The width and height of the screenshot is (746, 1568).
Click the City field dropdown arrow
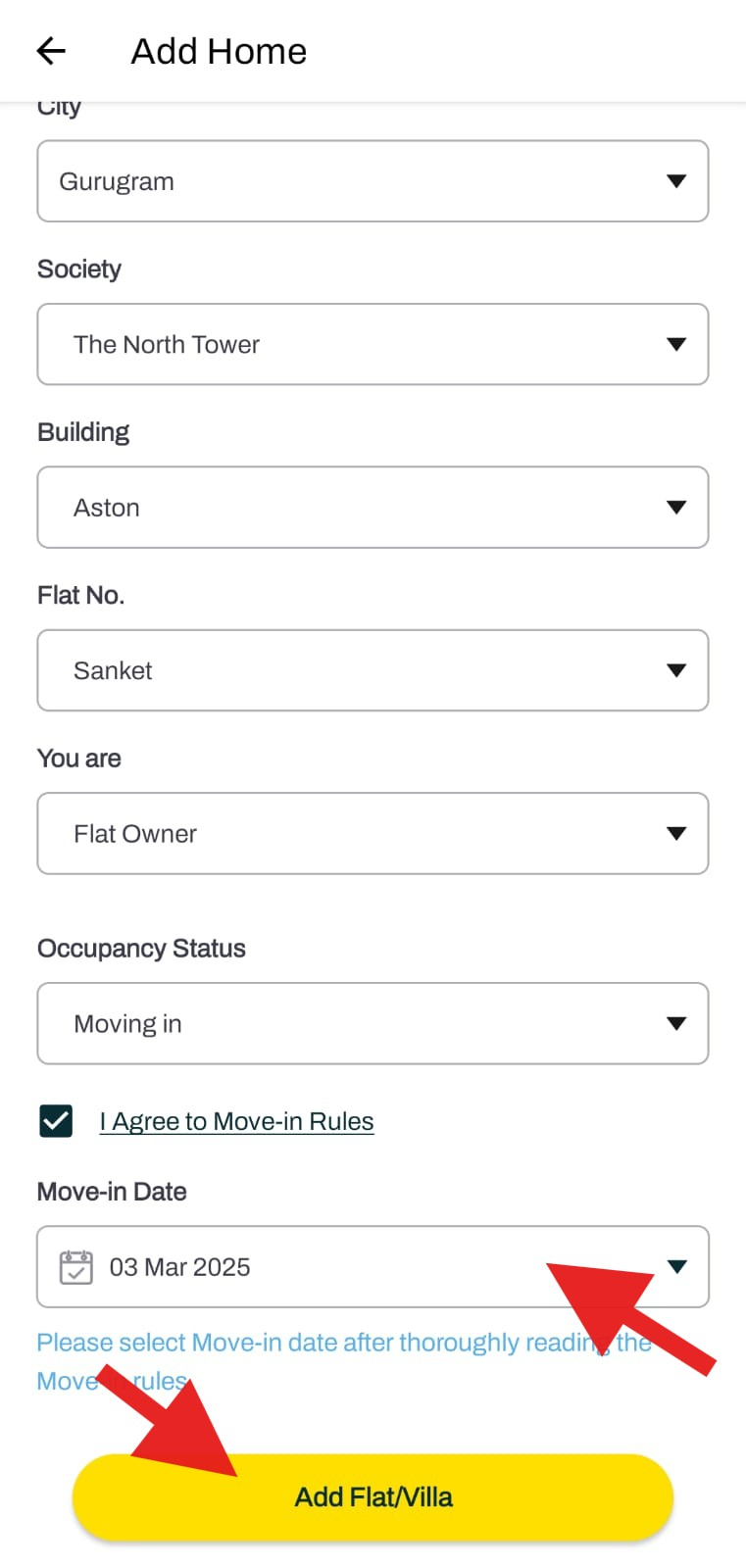tap(675, 181)
